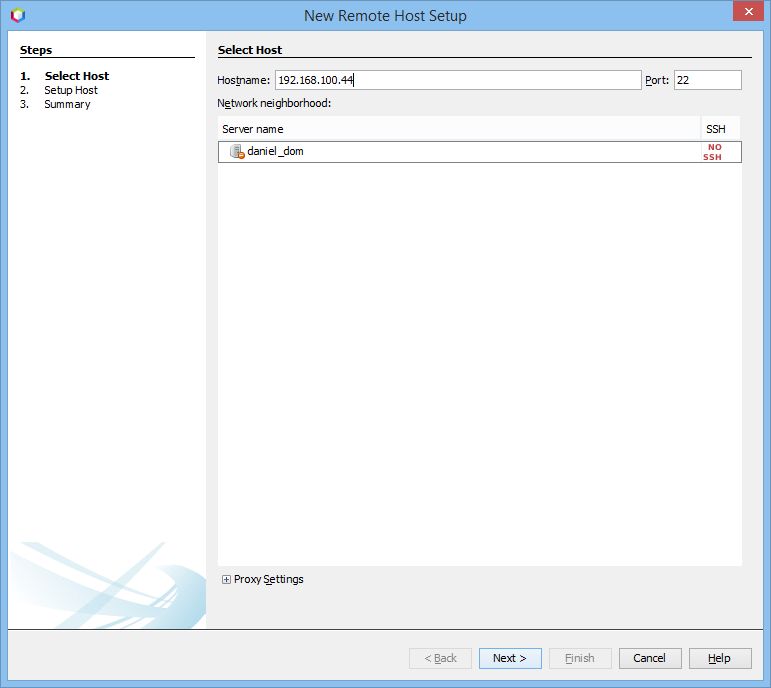The height and width of the screenshot is (688, 771).
Task: Open Help for this wizard
Action: pos(719,658)
